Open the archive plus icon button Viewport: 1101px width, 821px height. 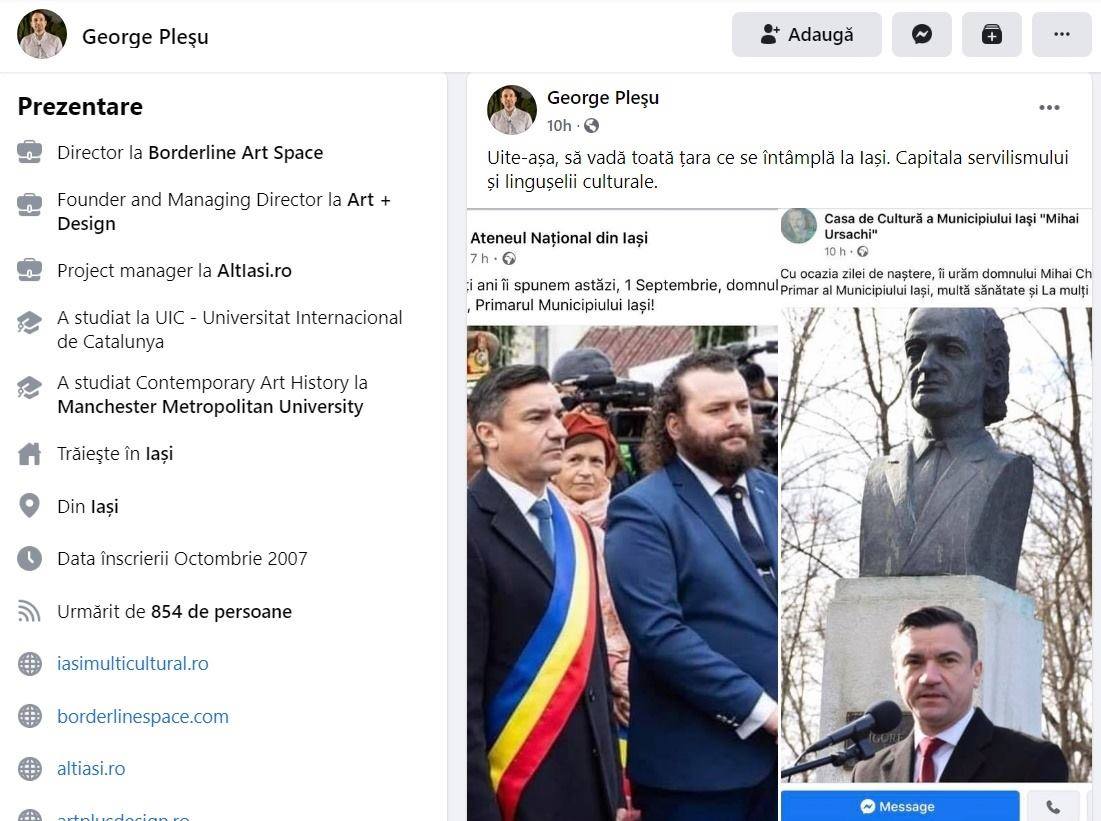point(991,34)
